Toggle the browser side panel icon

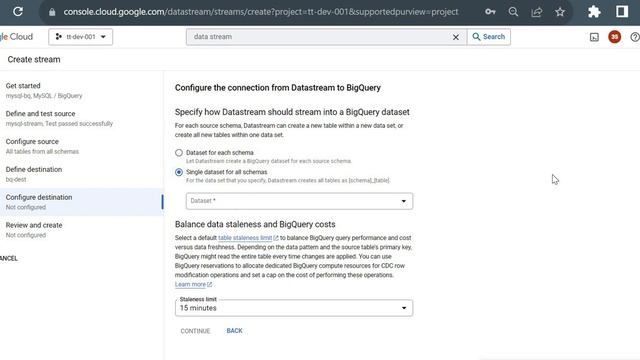622,11
